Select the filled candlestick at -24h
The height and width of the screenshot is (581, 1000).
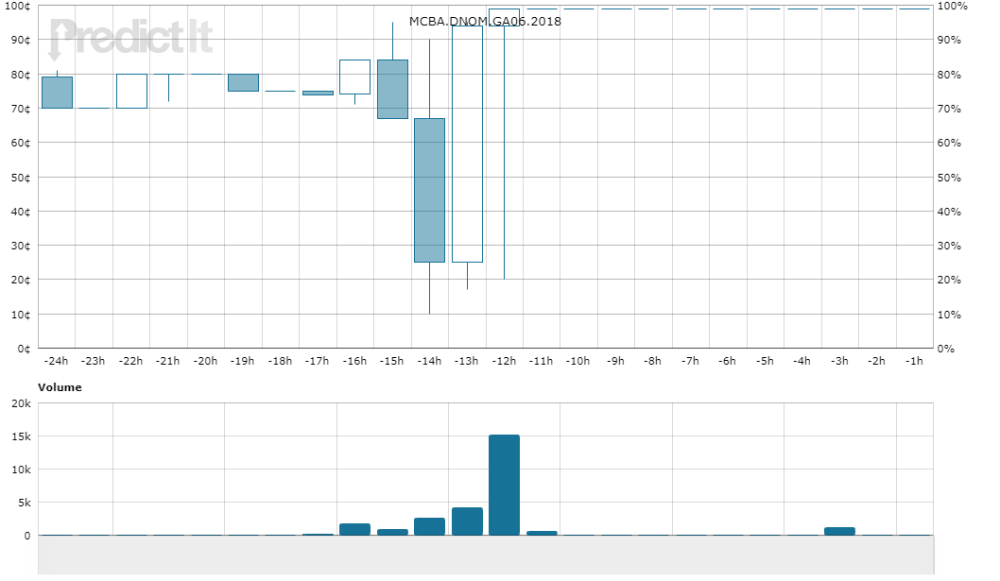57,92
